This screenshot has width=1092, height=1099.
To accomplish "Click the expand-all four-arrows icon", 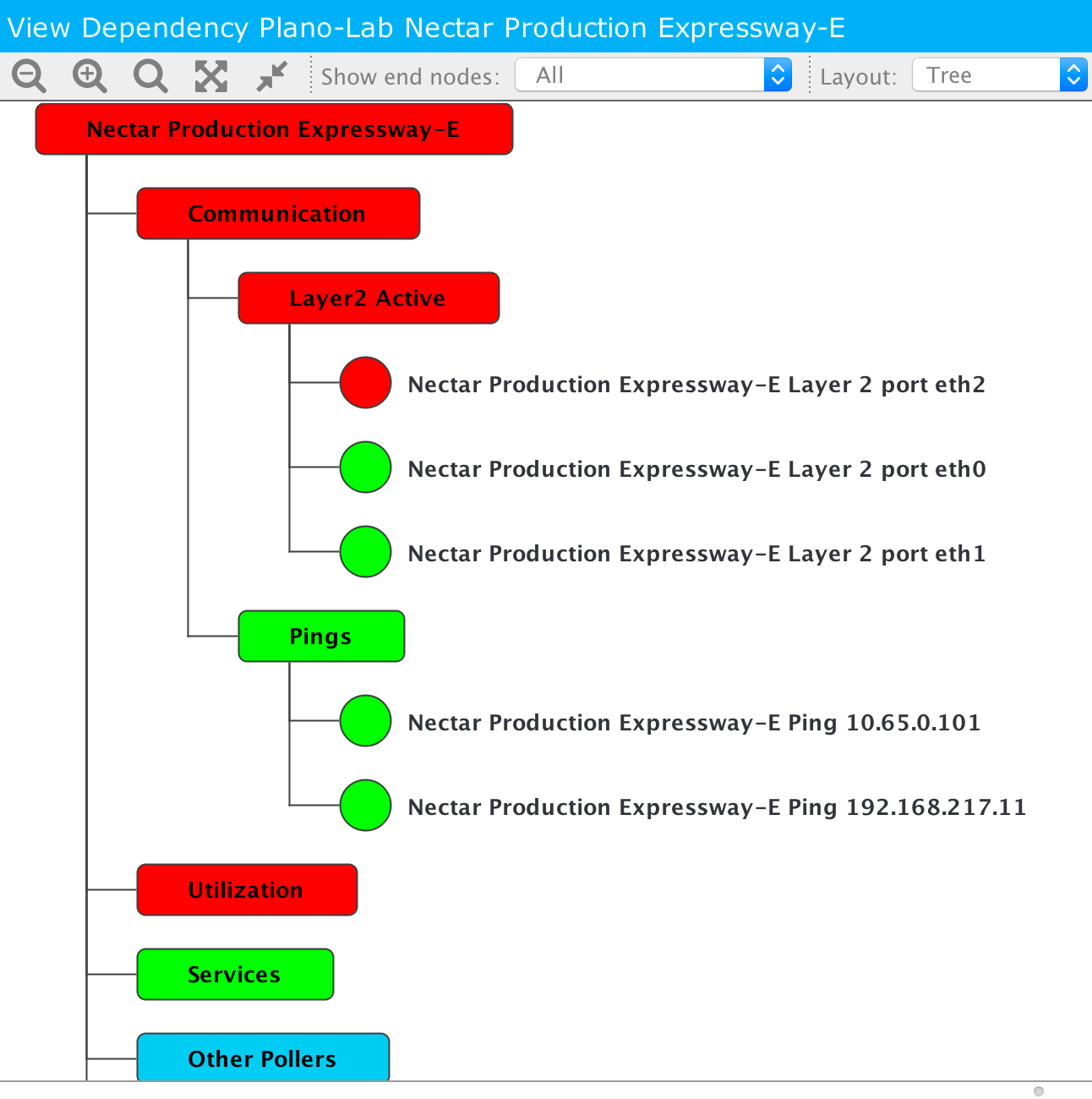I will pyautogui.click(x=211, y=76).
